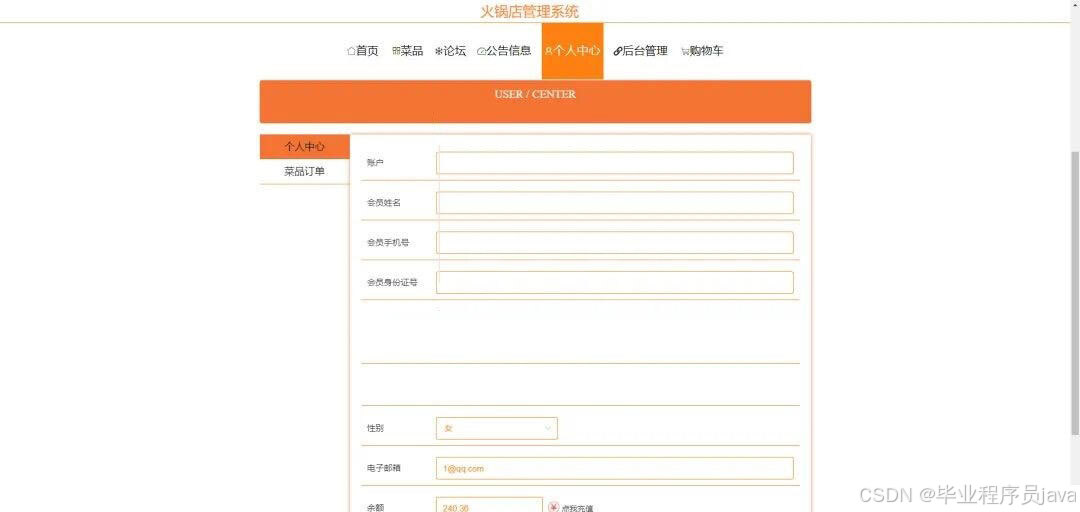This screenshot has width=1080, height=512.
Task: Click the 电子邮箱 field with 1@qq.com
Action: 614,469
